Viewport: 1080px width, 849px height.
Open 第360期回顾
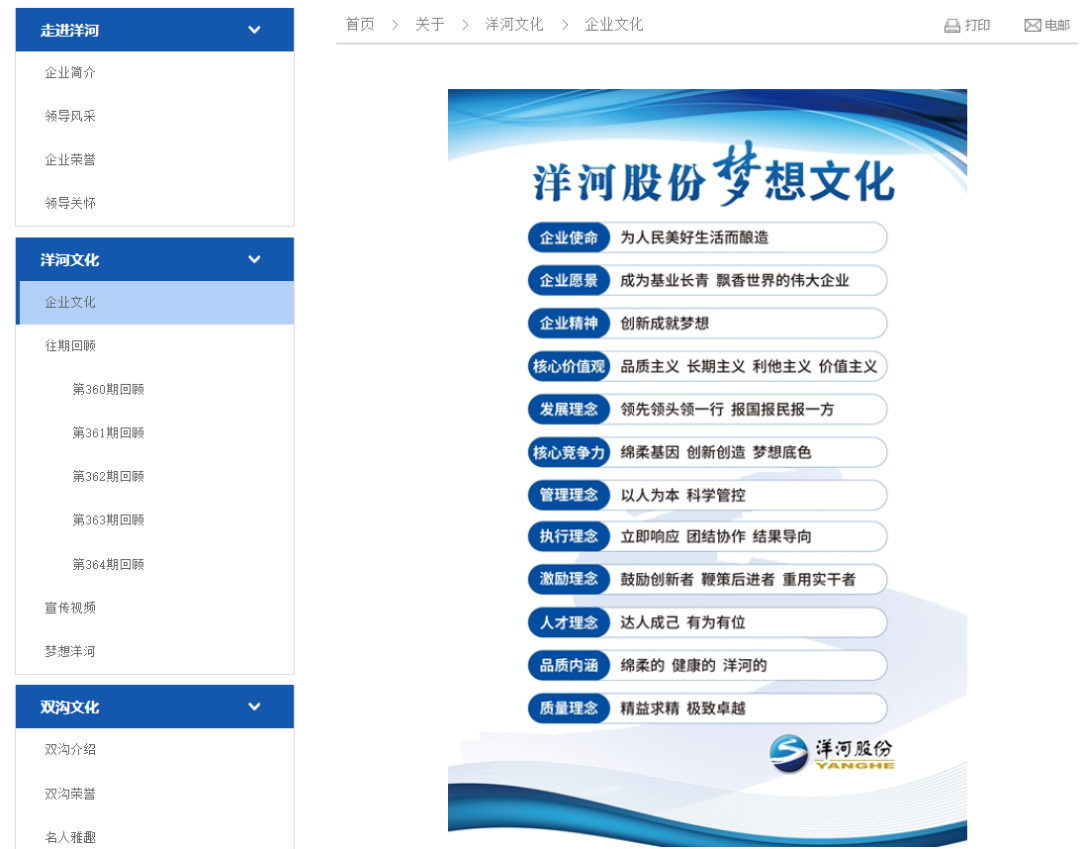tap(108, 390)
